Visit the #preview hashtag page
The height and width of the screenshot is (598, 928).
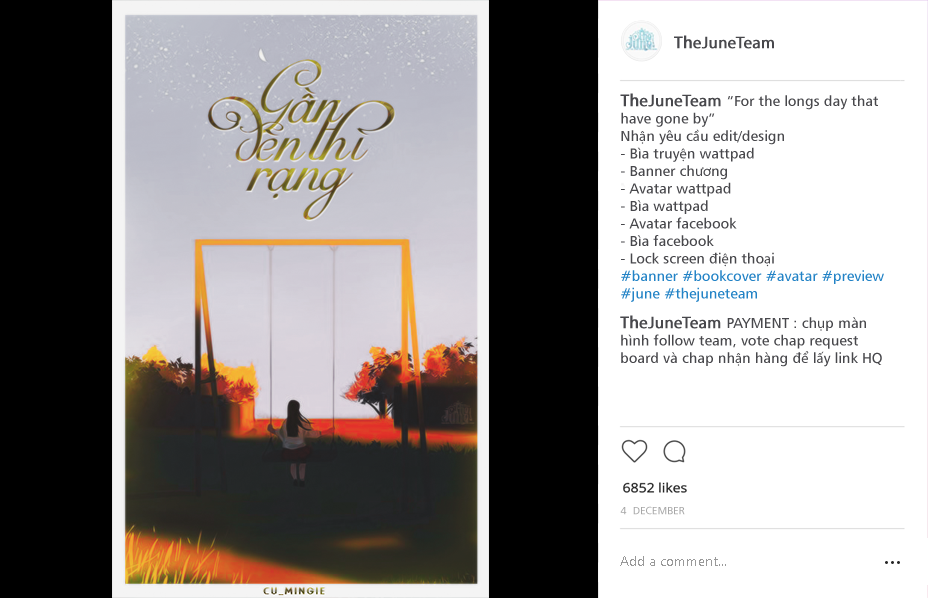pyautogui.click(x=853, y=276)
